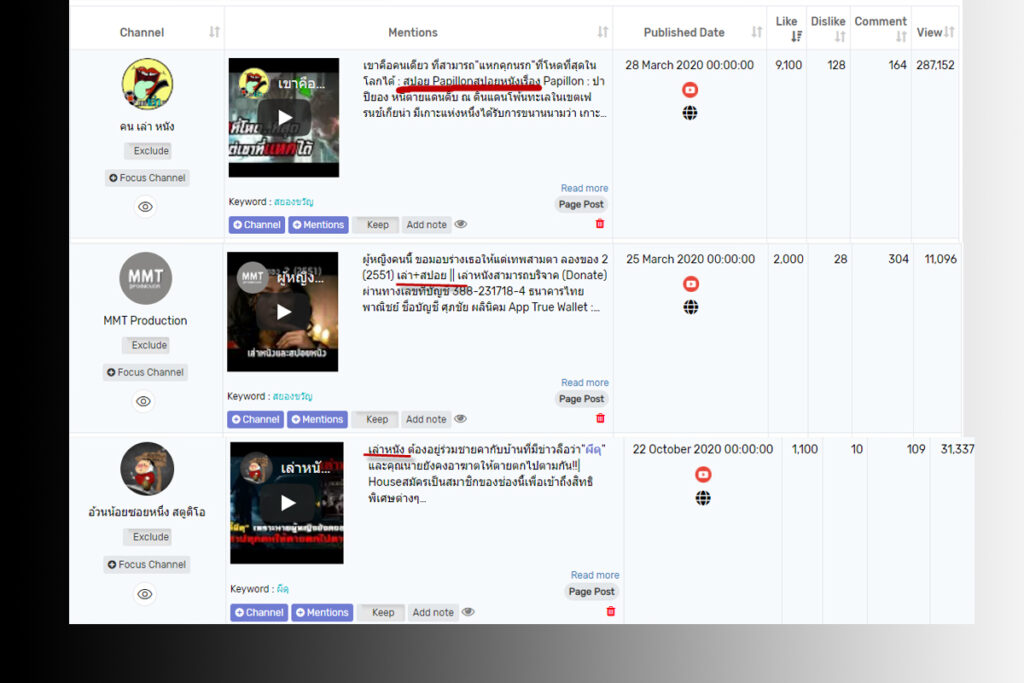Click red trash icon in คน เล่า หนัง row

tap(600, 224)
